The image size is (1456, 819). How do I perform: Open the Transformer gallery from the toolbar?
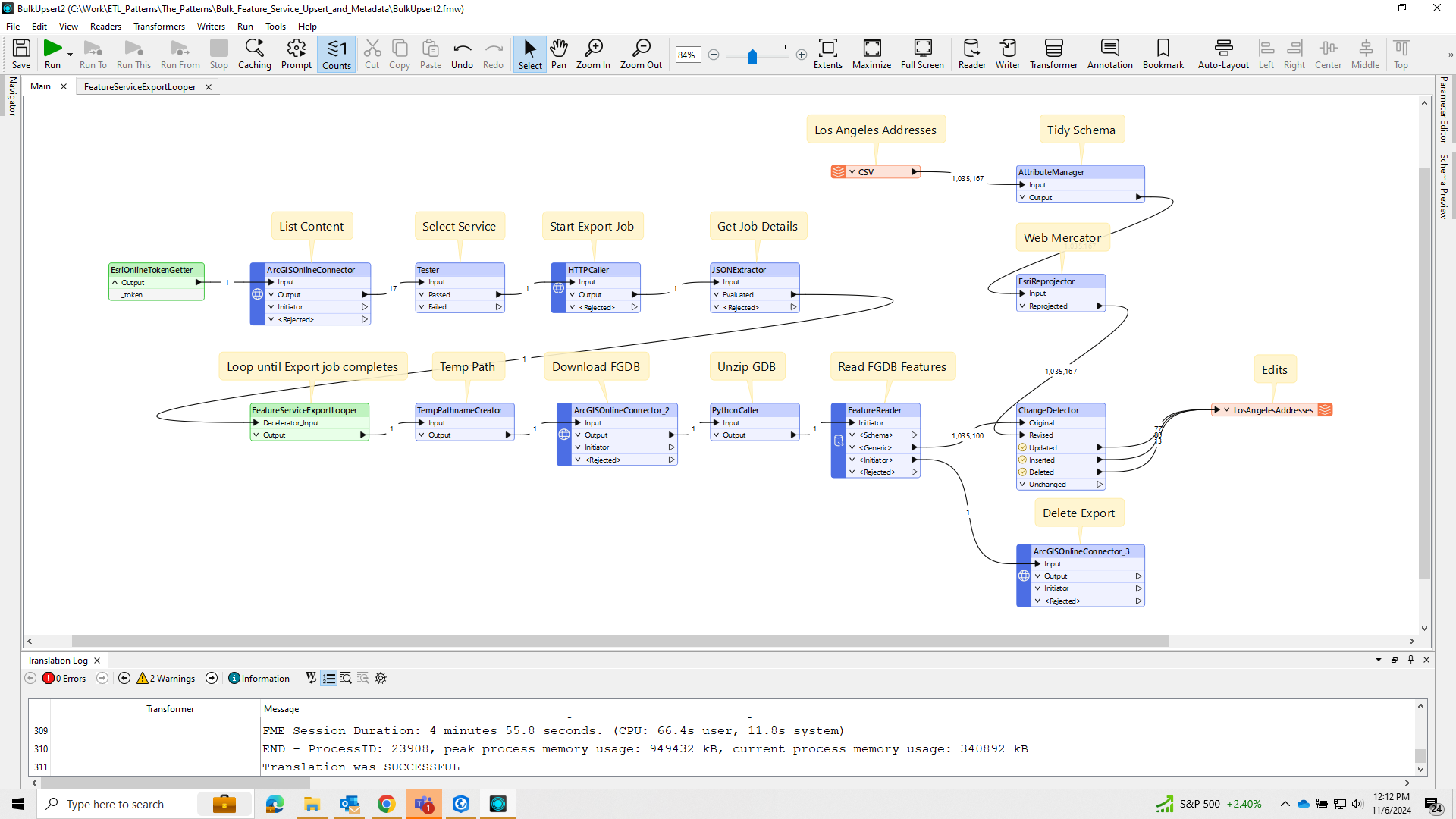[1053, 54]
